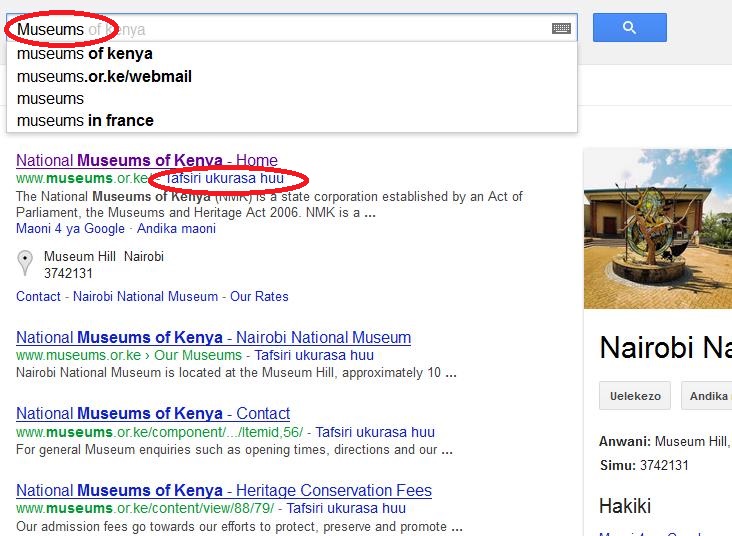Open the "Nairobi National Museum" sitelink
The image size is (732, 536).
click(x=145, y=296)
